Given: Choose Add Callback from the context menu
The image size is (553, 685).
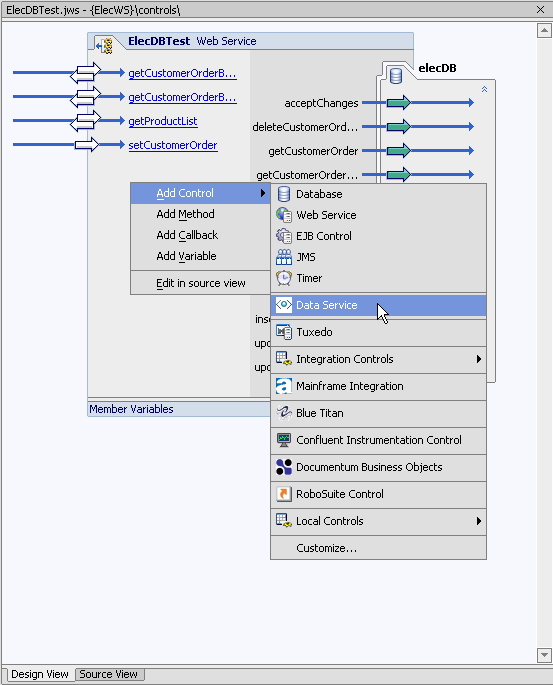Looking at the screenshot, I should pyautogui.click(x=200, y=235).
